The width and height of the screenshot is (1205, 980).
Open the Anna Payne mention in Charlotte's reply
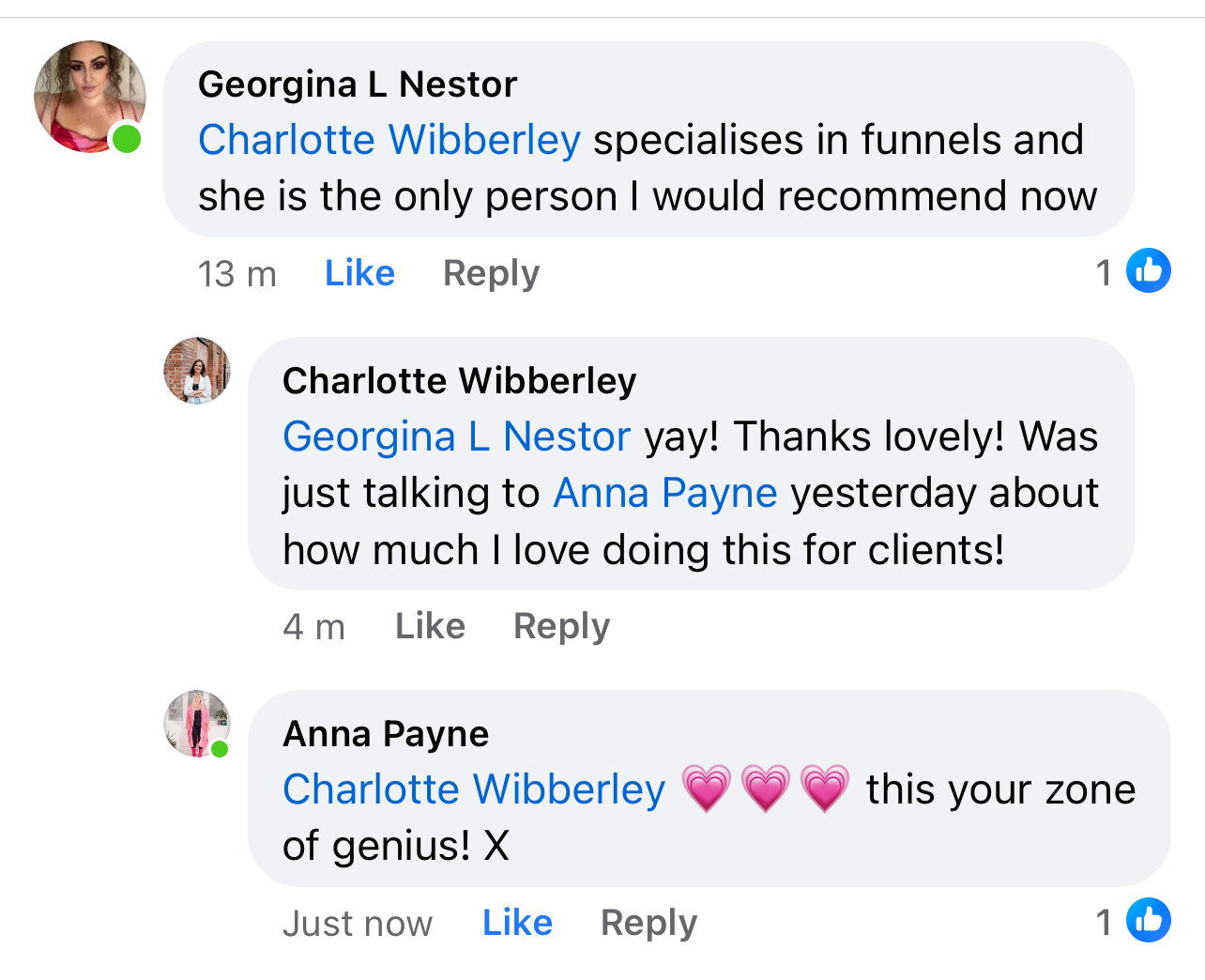click(665, 493)
